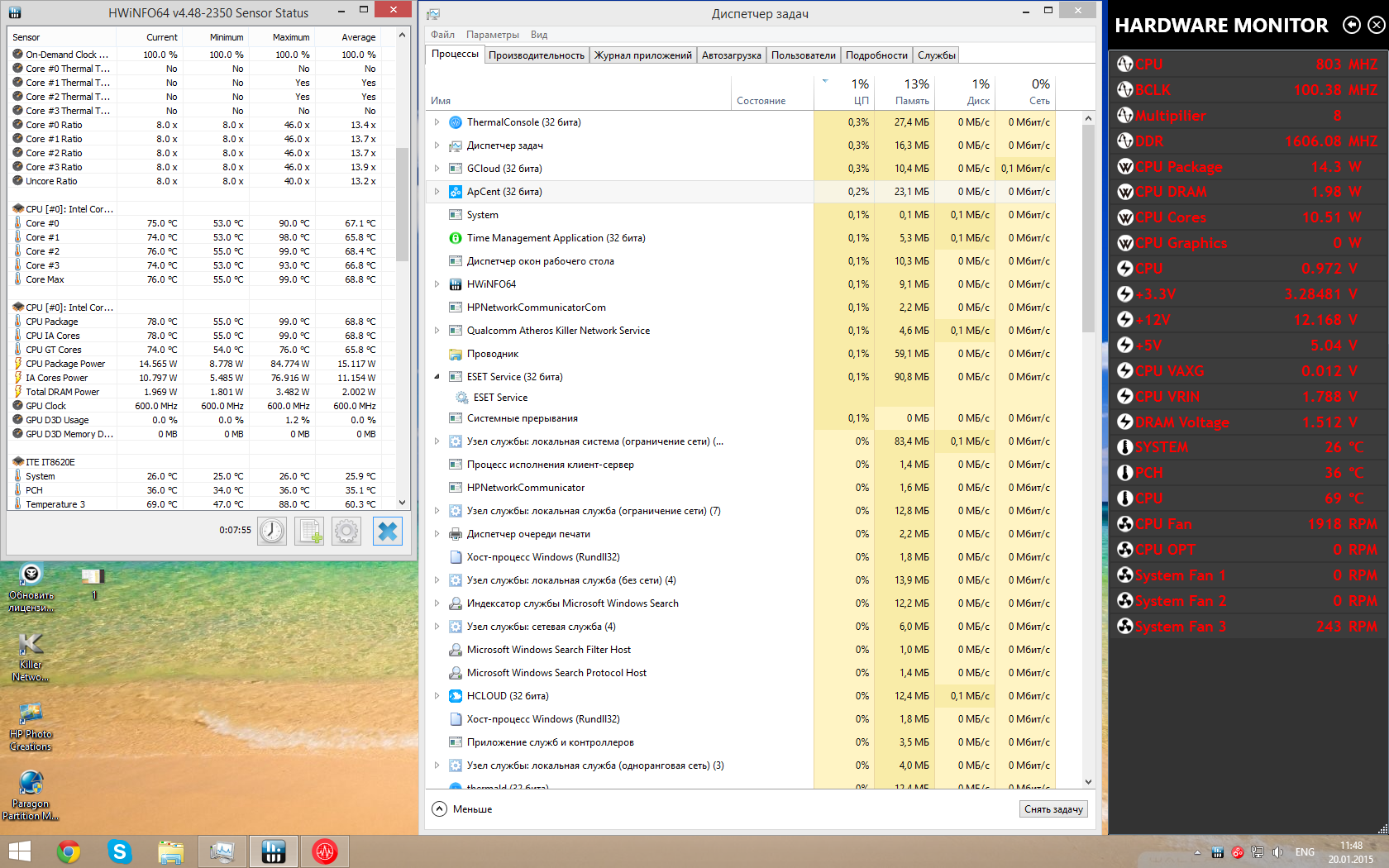Expand the ApCent process row
The width and height of the screenshot is (1389, 868).
point(437,192)
